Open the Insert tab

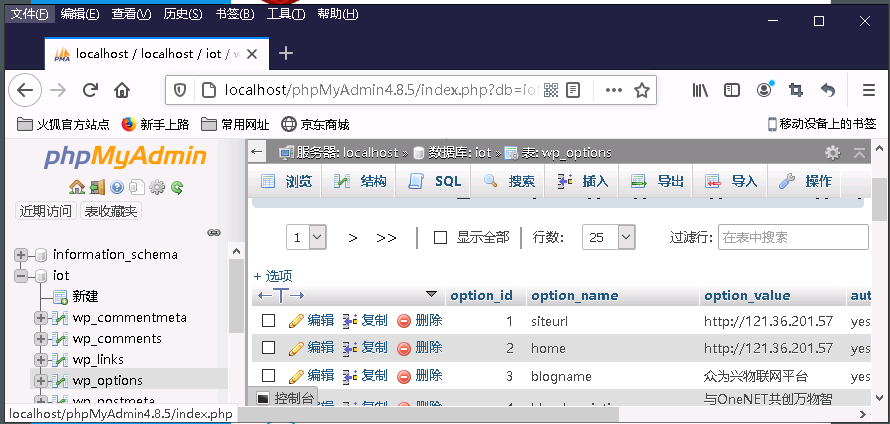583,181
